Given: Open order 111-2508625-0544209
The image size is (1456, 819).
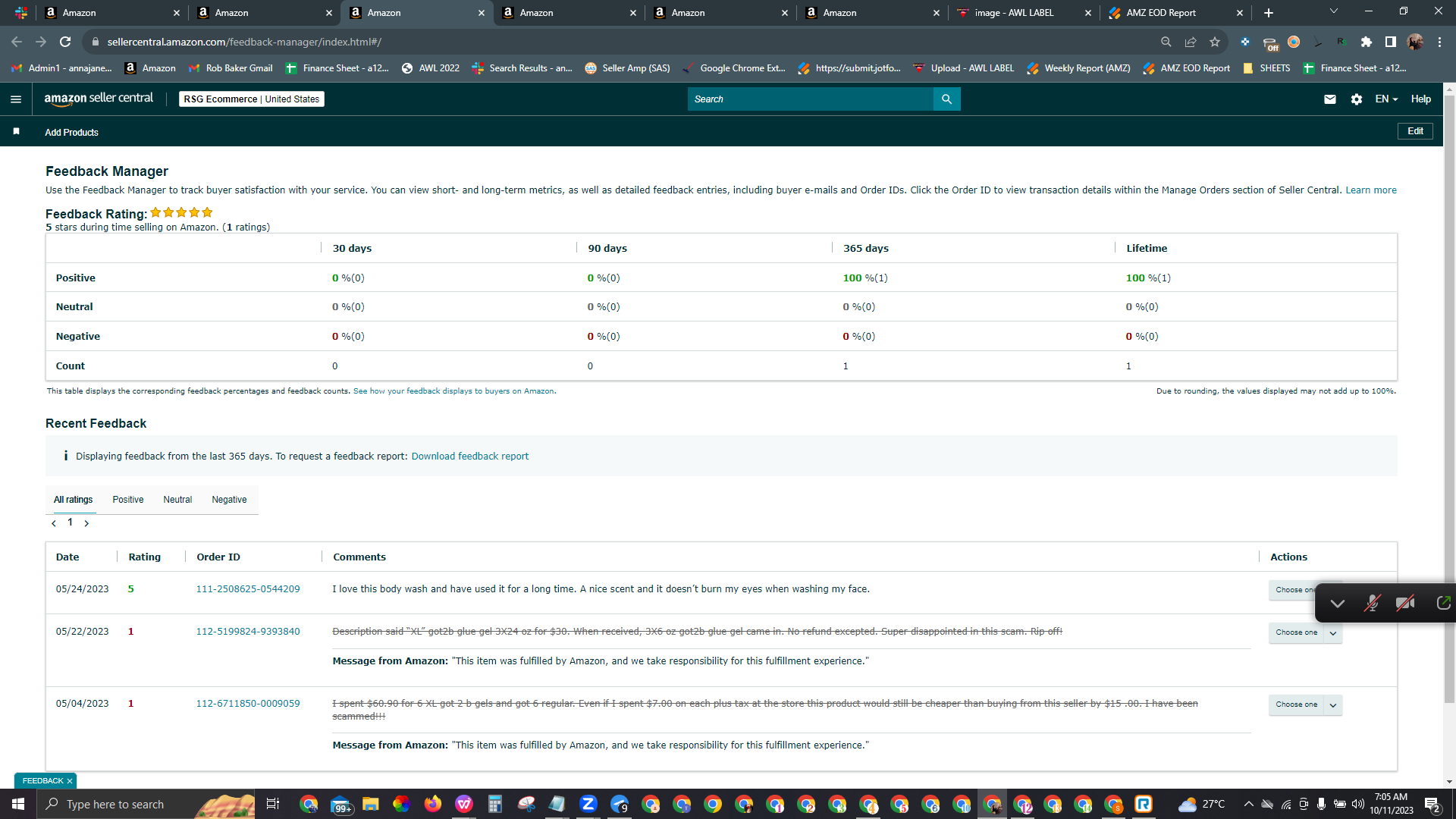Looking at the screenshot, I should tap(248, 589).
